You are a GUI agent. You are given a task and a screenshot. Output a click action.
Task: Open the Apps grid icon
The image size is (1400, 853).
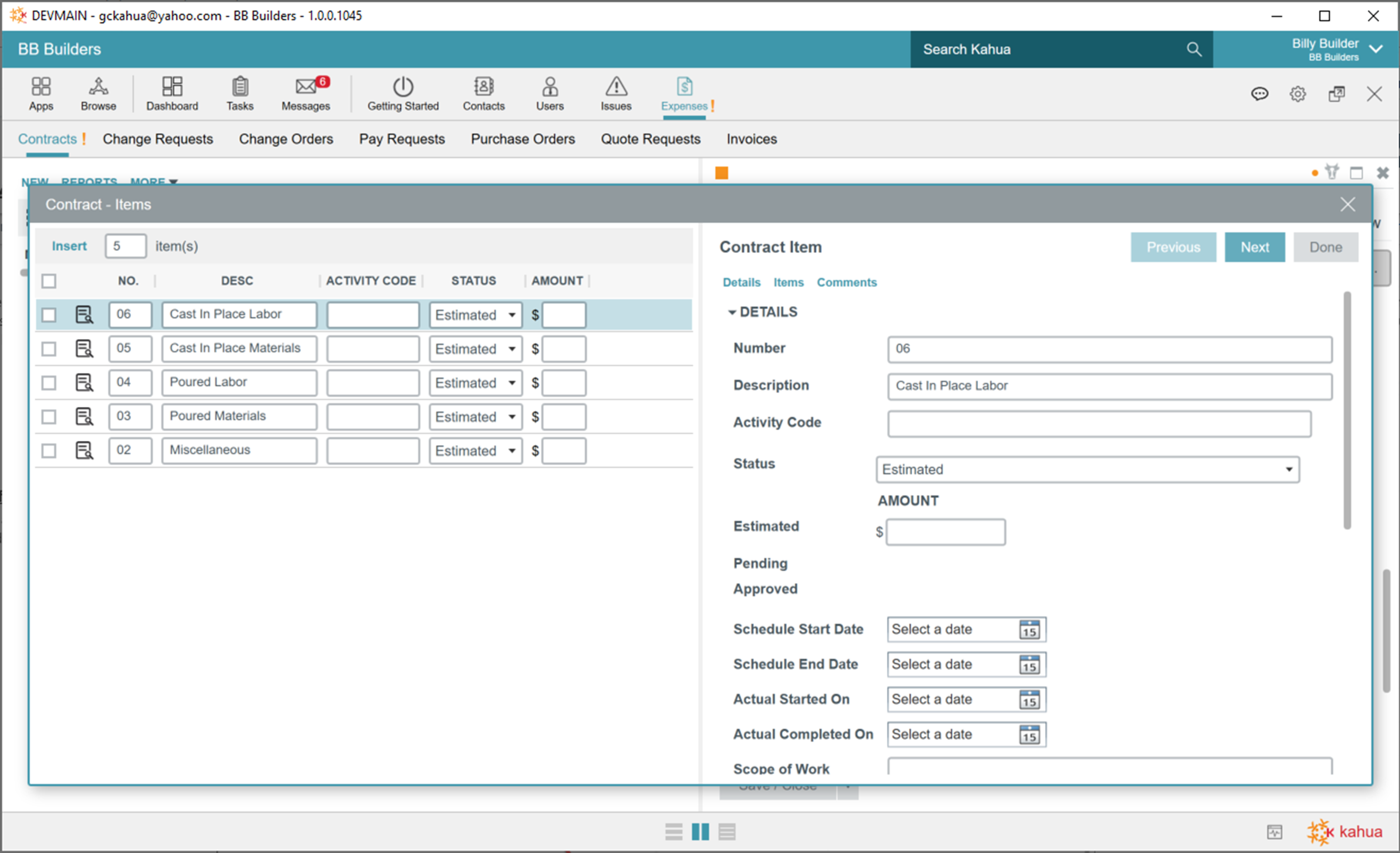[41, 87]
